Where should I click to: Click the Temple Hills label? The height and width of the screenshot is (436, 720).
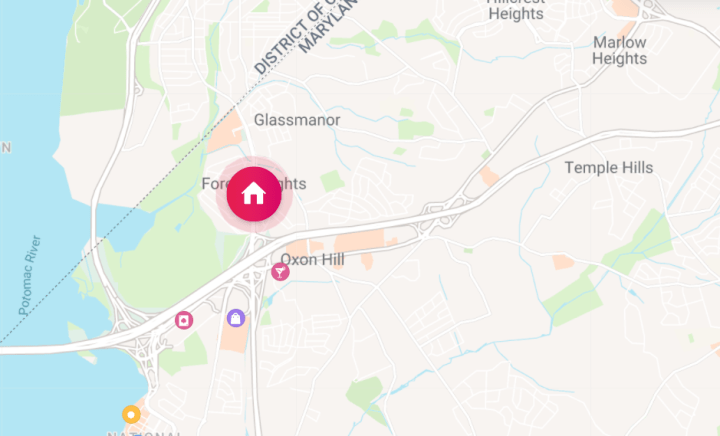click(x=608, y=168)
